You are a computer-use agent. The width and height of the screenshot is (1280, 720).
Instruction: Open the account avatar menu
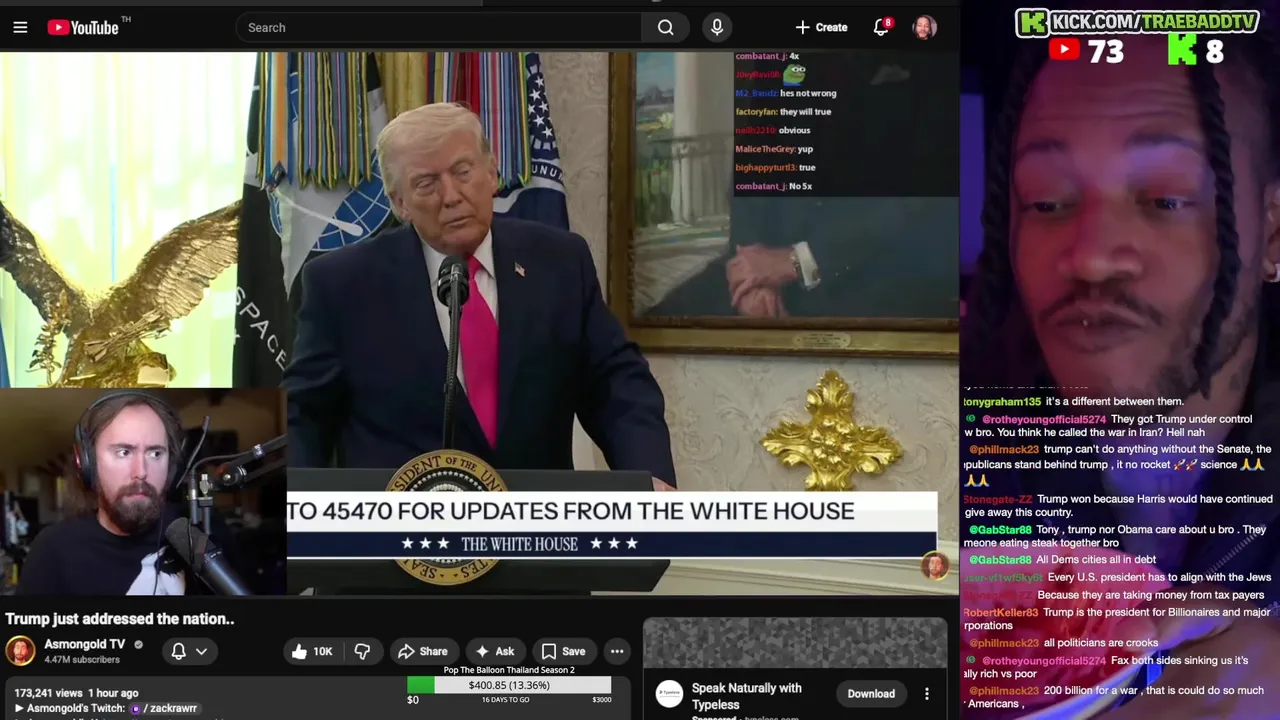pyautogui.click(x=924, y=27)
